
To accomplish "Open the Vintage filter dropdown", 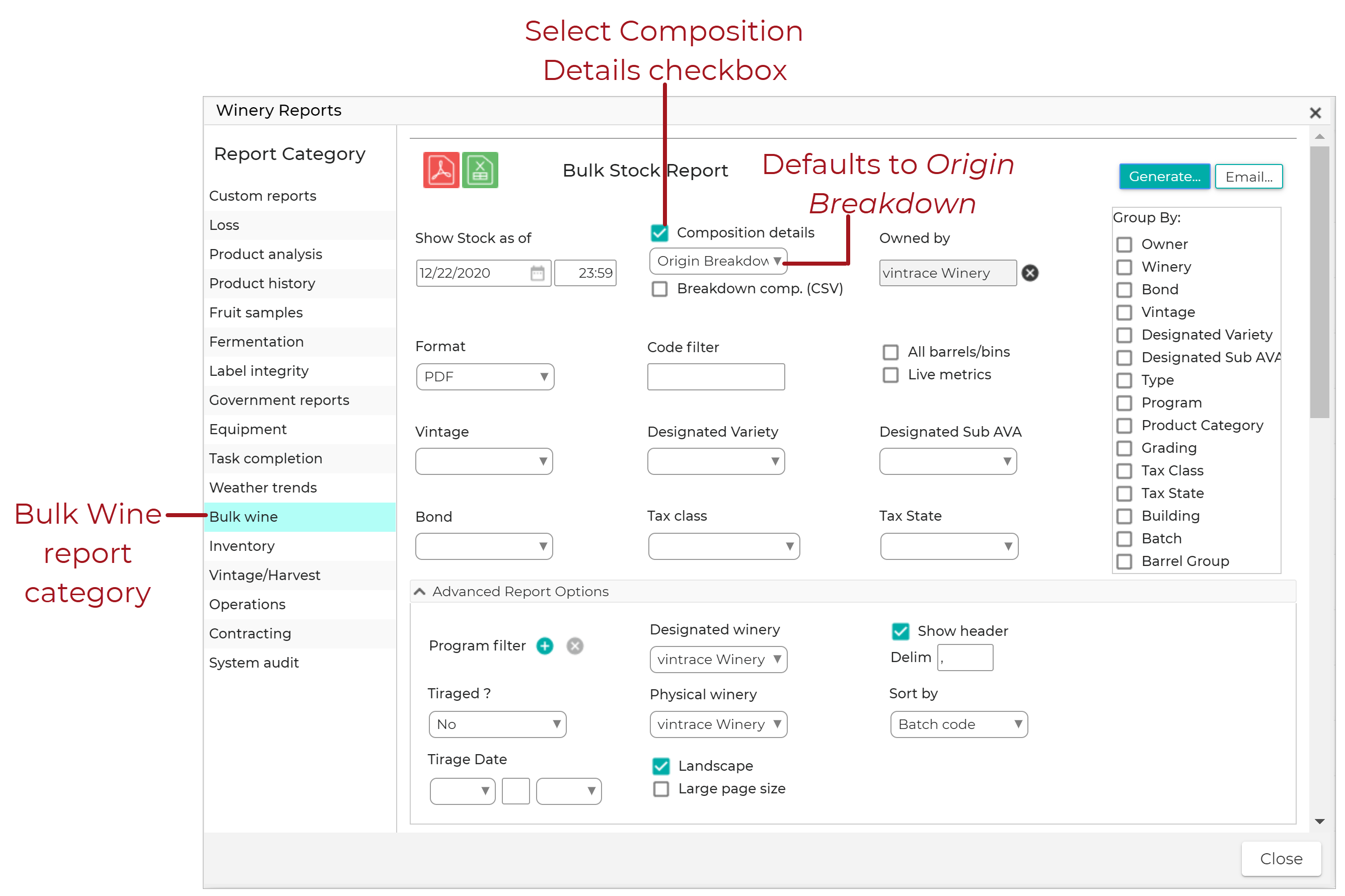I will (x=484, y=460).
